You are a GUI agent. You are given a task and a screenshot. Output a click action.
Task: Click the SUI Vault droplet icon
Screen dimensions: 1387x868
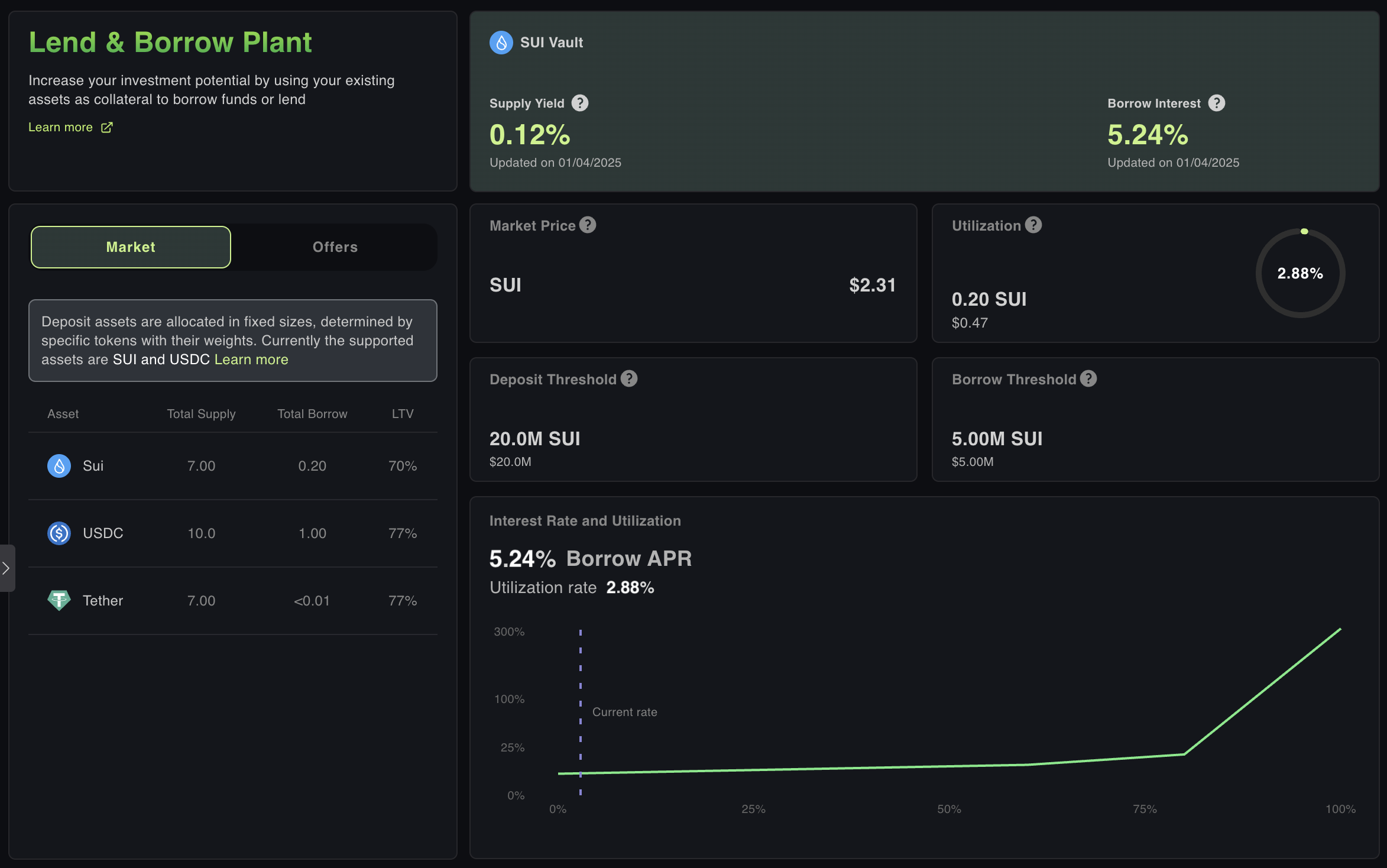click(x=501, y=43)
